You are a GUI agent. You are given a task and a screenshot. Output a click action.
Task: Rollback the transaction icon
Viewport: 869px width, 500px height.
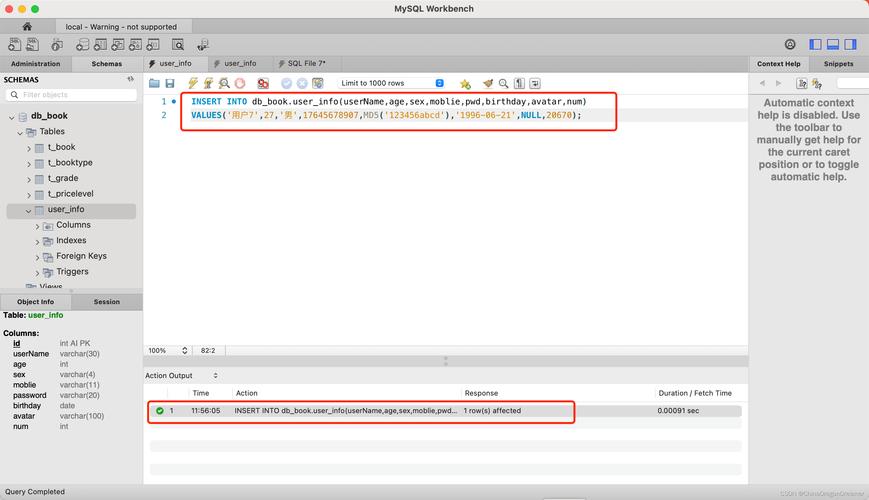[302, 83]
